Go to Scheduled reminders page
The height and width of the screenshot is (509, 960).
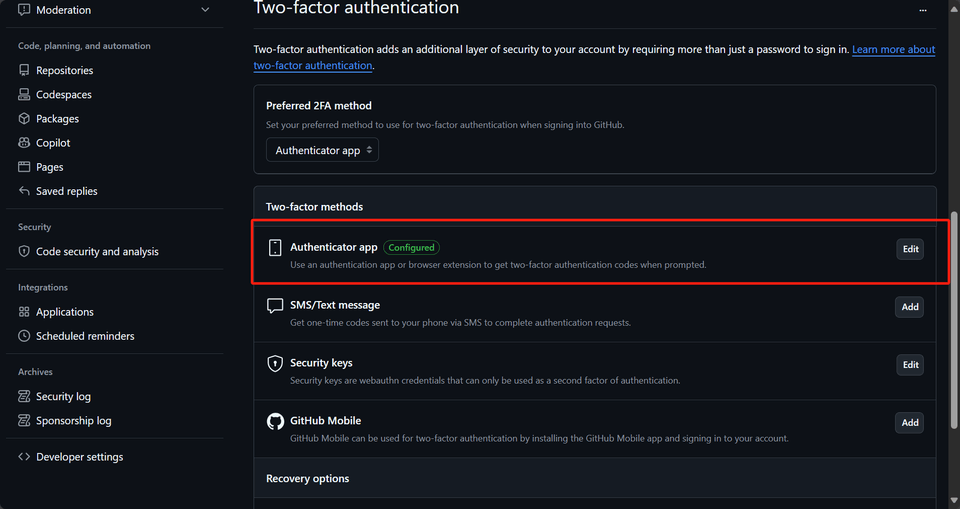[85, 336]
